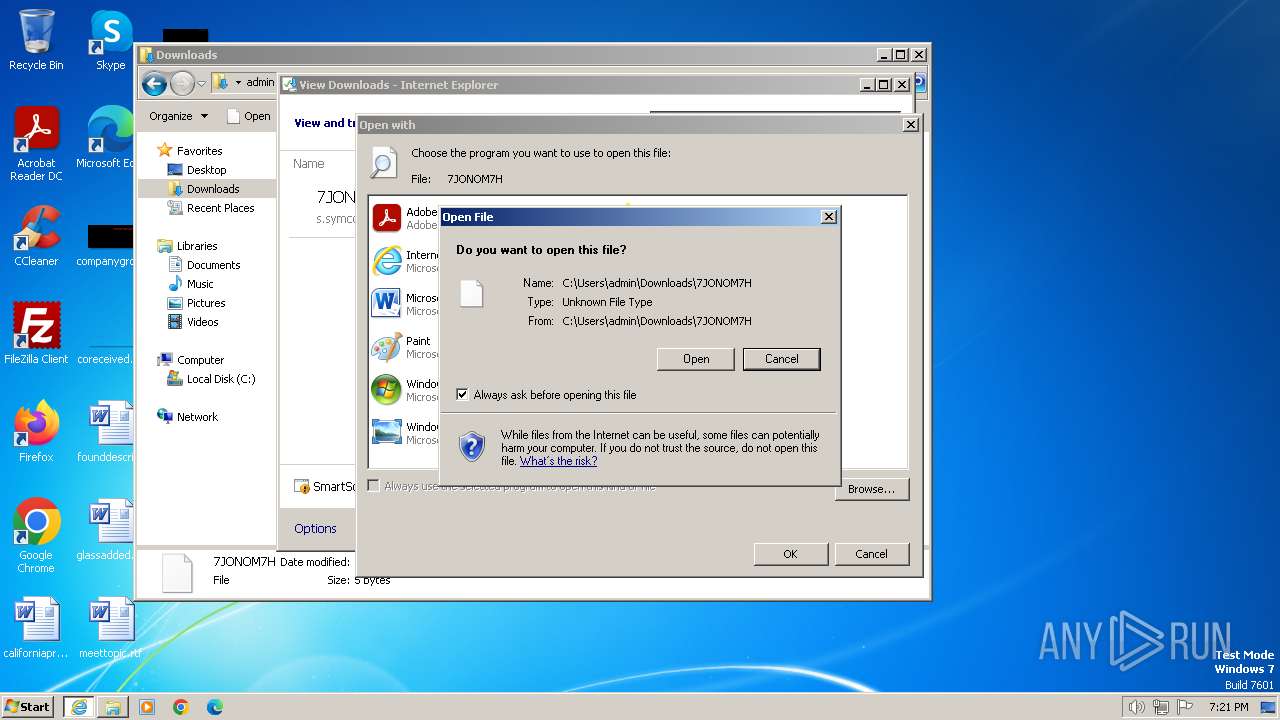Viewport: 1280px width, 720px height.
Task: Select Adobe program icon in Open with list
Action: pyautogui.click(x=386, y=217)
